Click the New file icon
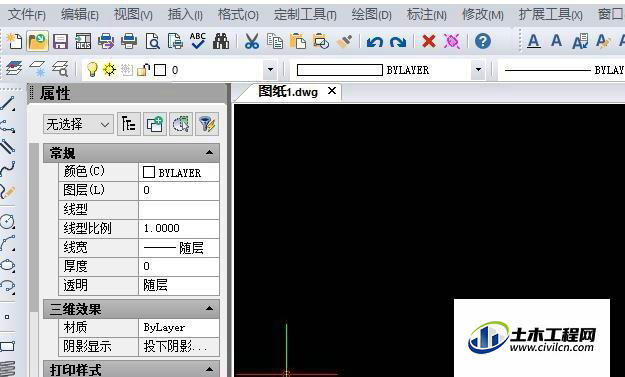Image resolution: width=625 pixels, height=377 pixels. (14, 41)
